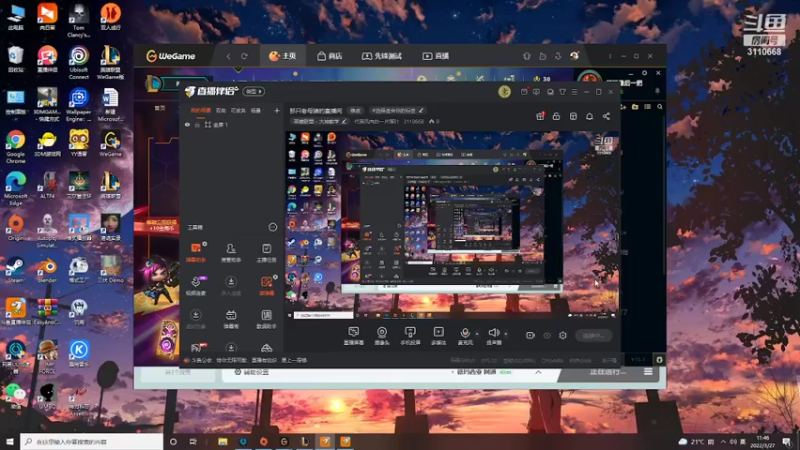
Task: Expand speaker options arrow
Action: coord(506,334)
